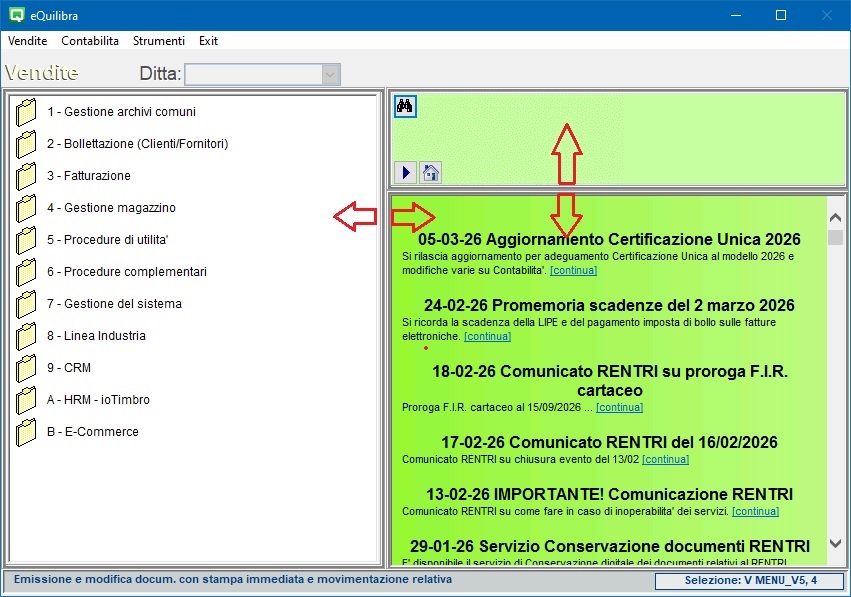This screenshot has width=851, height=597.
Task: Open the Linea Industria folder icon
Action: [x=27, y=337]
